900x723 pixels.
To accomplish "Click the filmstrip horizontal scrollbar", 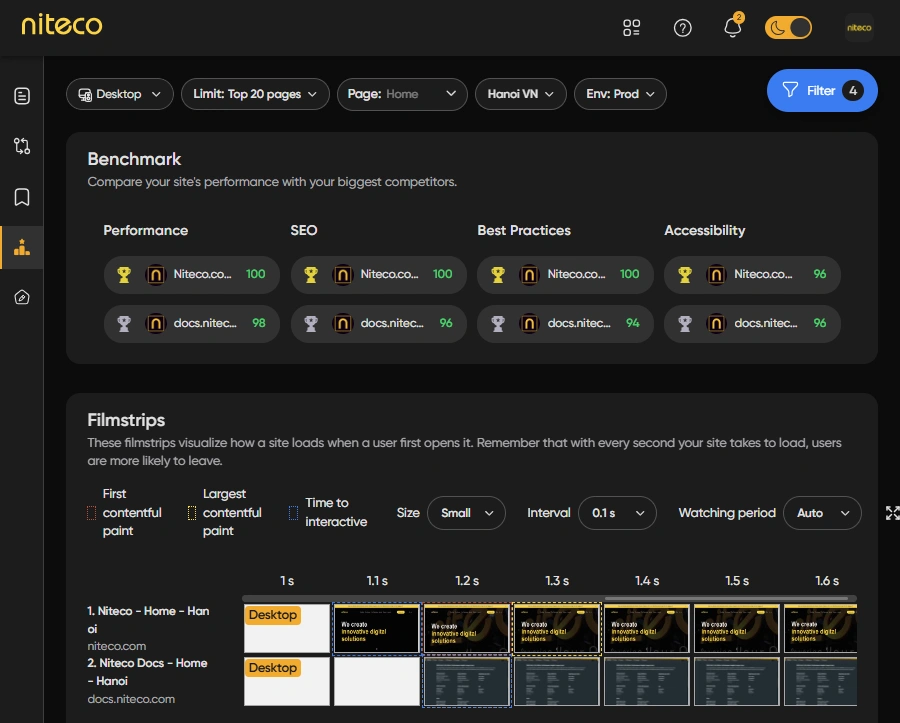I will tap(726, 598).
